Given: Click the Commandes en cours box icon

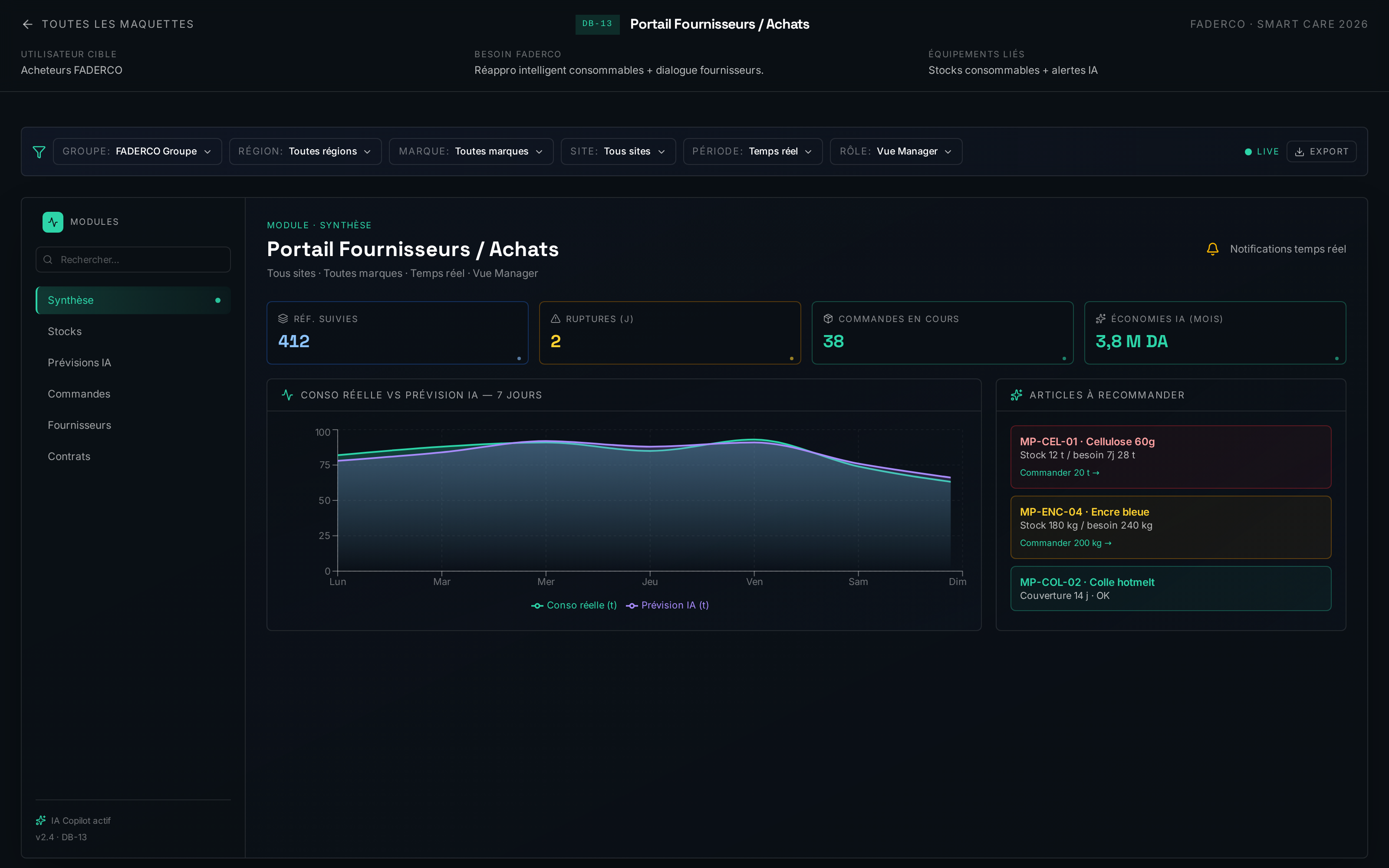Looking at the screenshot, I should [x=828, y=319].
